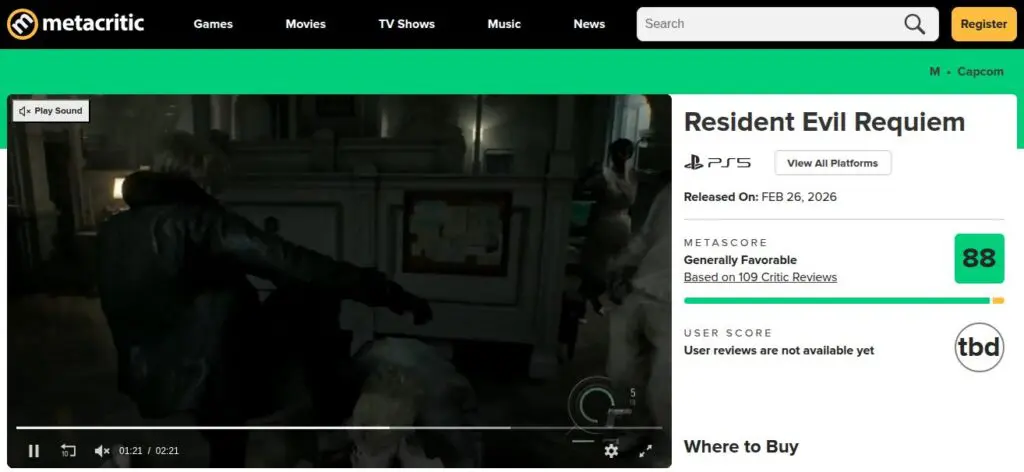1024x472 pixels.
Task: Enter fullscreen video mode
Action: point(646,451)
